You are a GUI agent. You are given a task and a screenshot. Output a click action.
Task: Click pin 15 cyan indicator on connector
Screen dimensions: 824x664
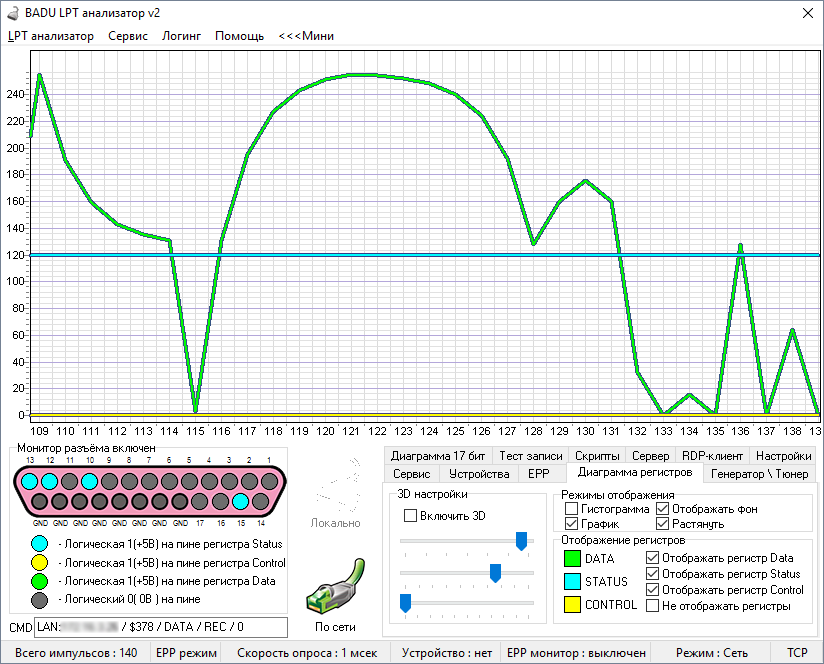tap(240, 501)
